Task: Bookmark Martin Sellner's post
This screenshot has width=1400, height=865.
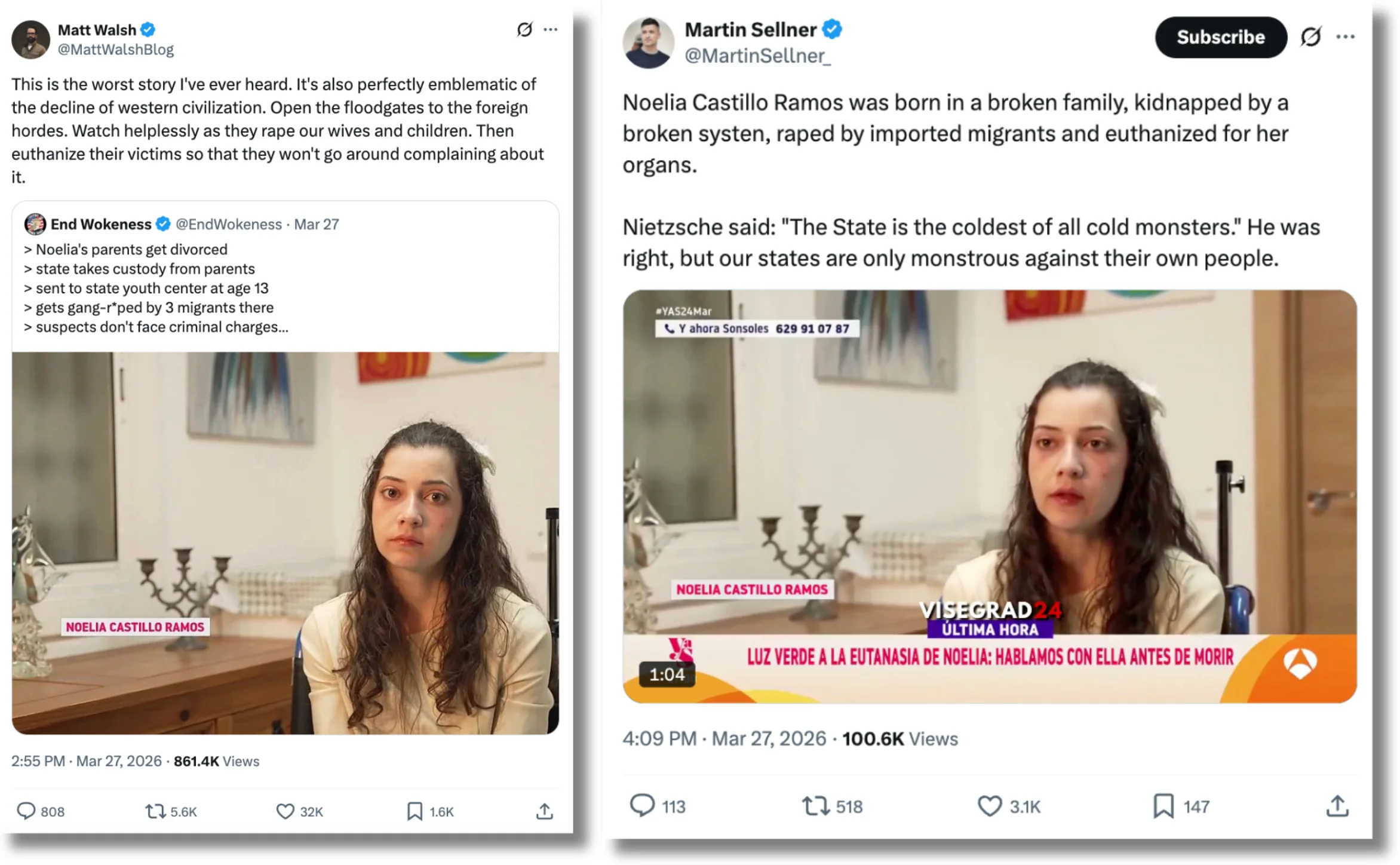Action: pyautogui.click(x=1163, y=805)
